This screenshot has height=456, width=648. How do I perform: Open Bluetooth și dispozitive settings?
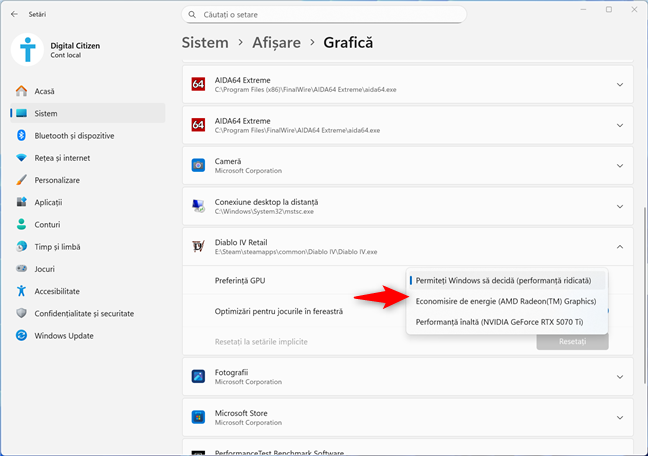74,135
